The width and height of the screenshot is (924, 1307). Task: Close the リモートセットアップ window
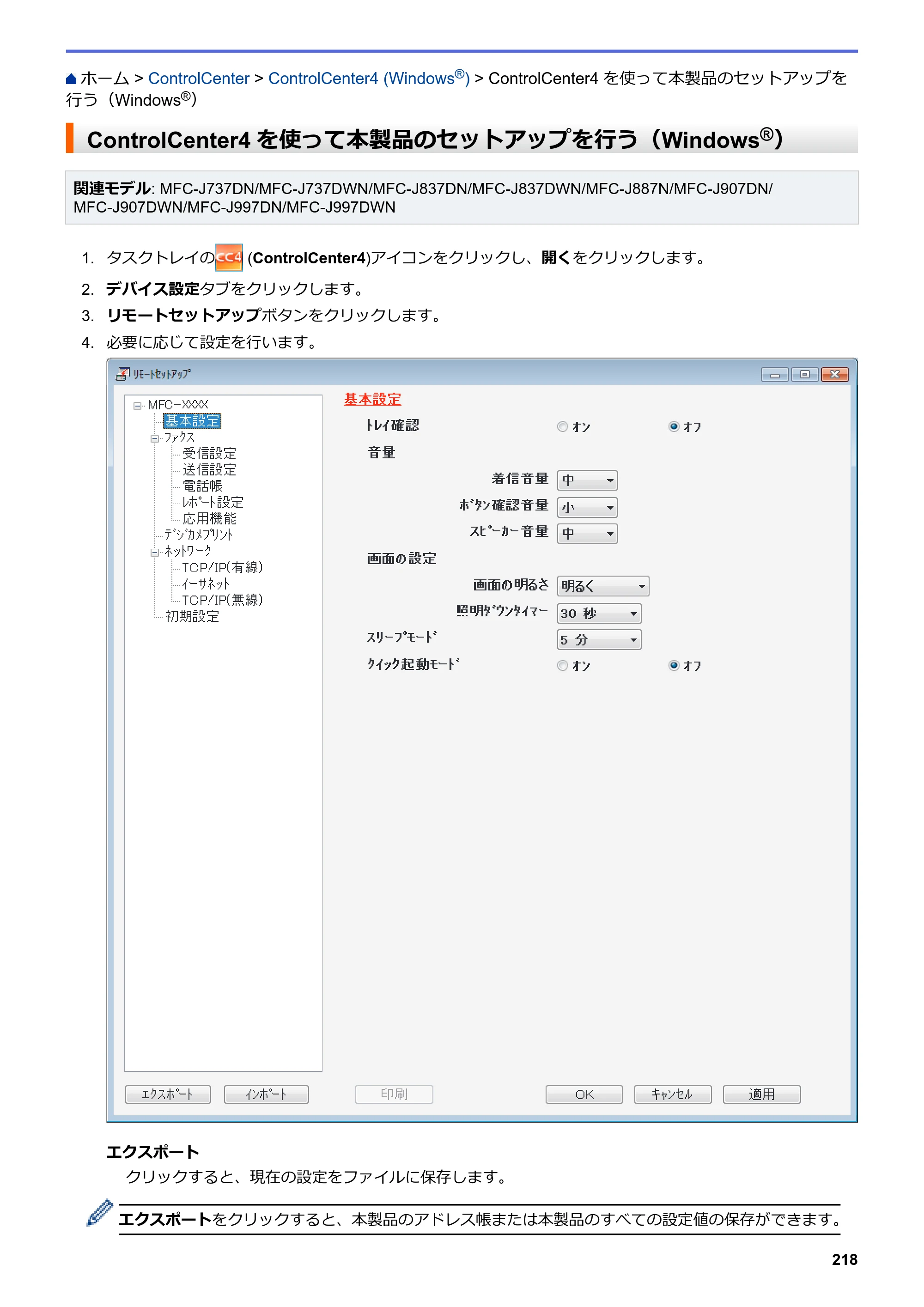pyautogui.click(x=835, y=374)
